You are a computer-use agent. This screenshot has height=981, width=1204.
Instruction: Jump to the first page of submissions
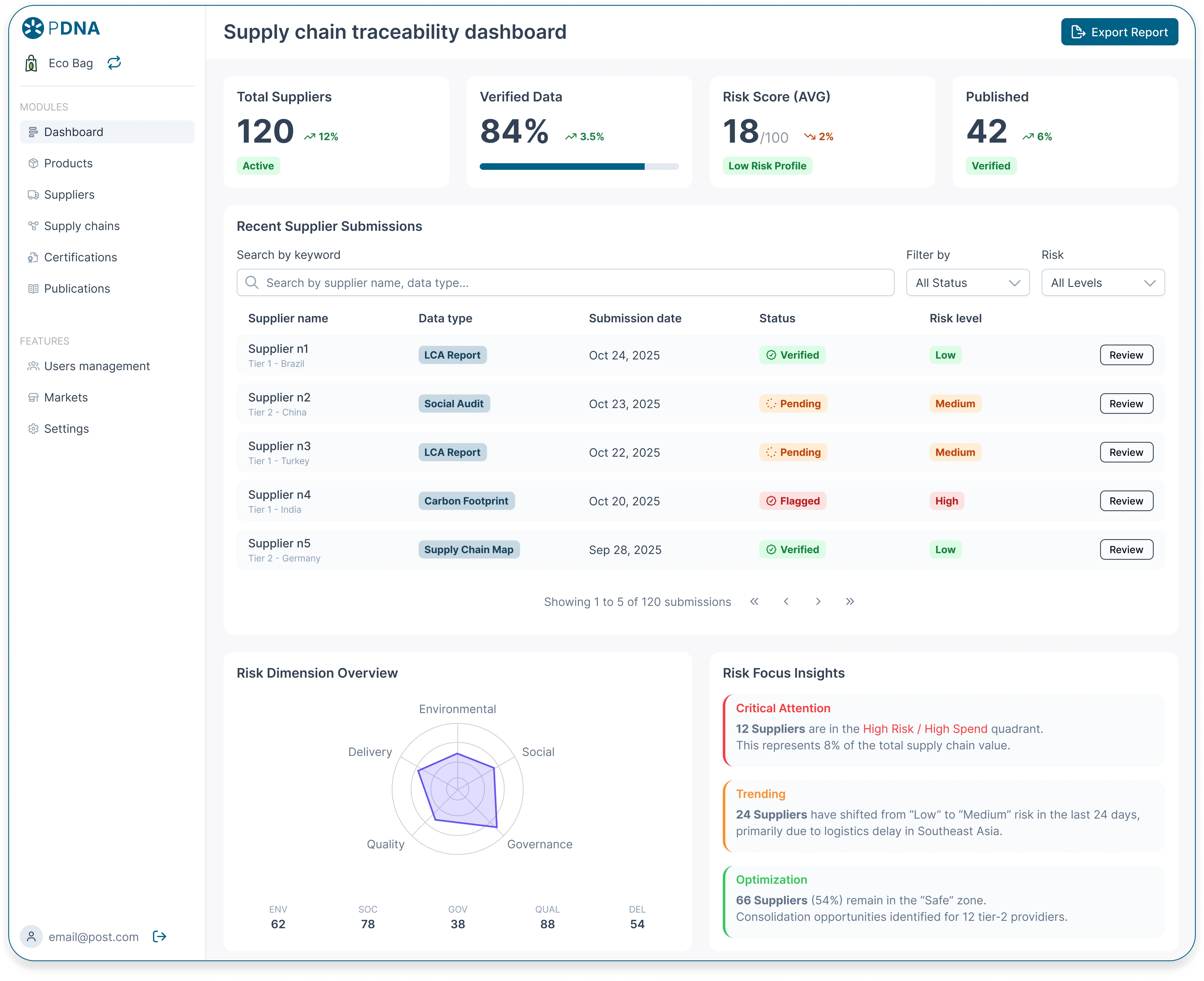pos(754,601)
